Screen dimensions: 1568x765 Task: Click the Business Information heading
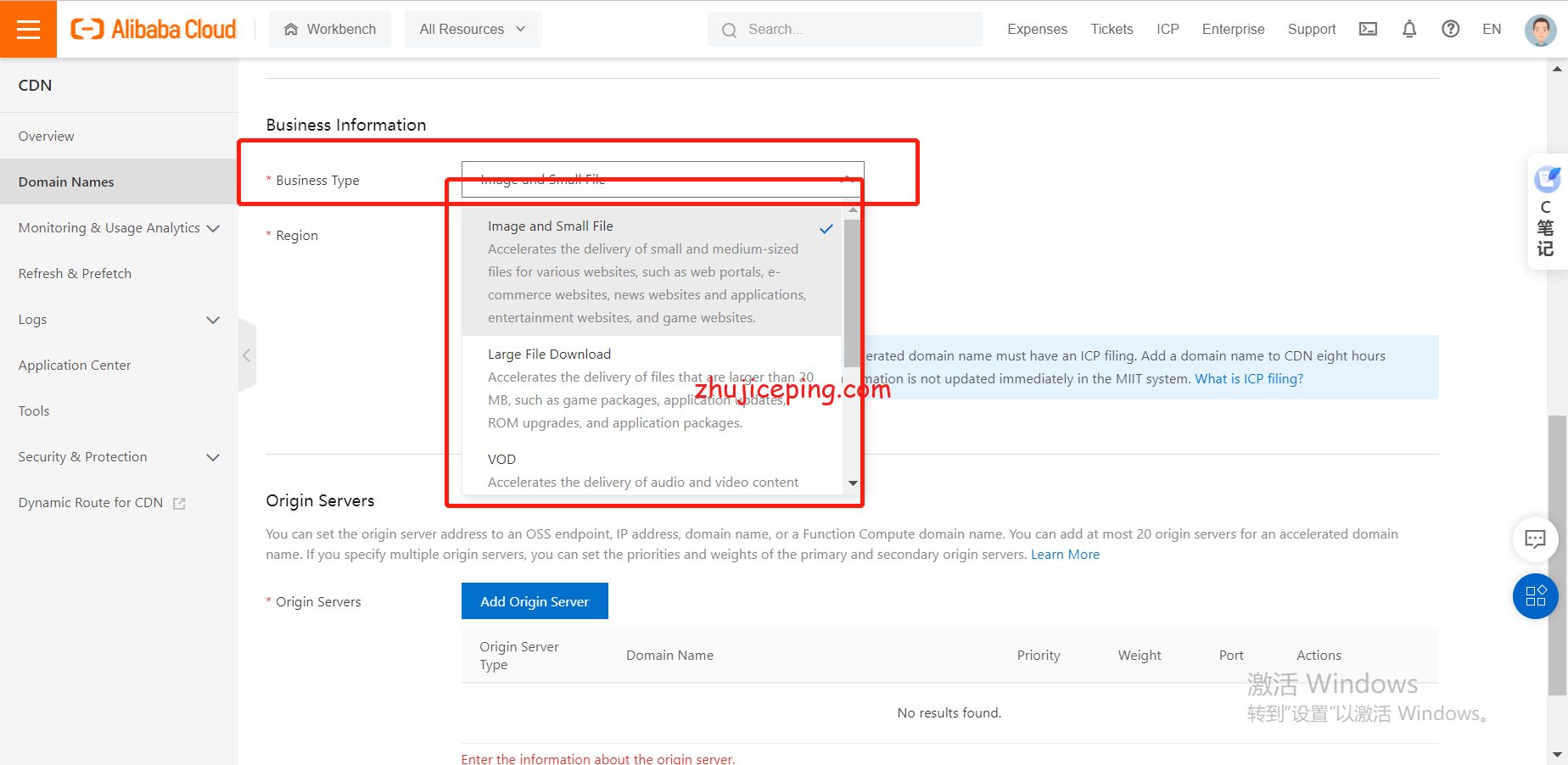coord(346,125)
